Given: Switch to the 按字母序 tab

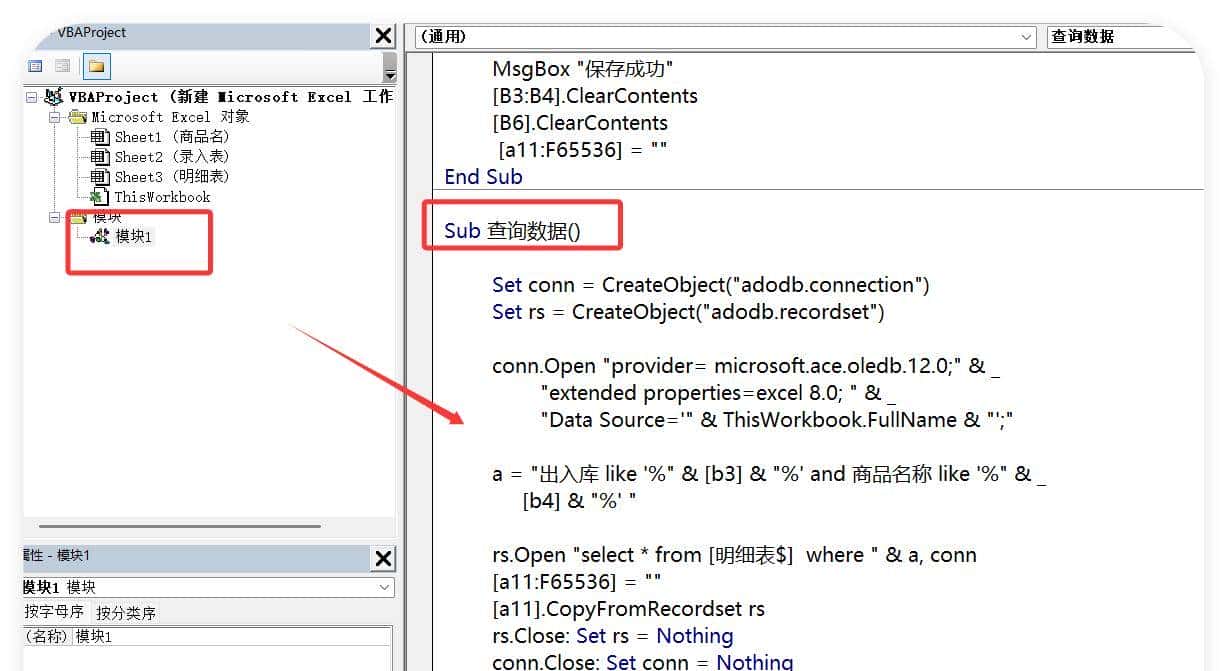Looking at the screenshot, I should [x=54, y=613].
